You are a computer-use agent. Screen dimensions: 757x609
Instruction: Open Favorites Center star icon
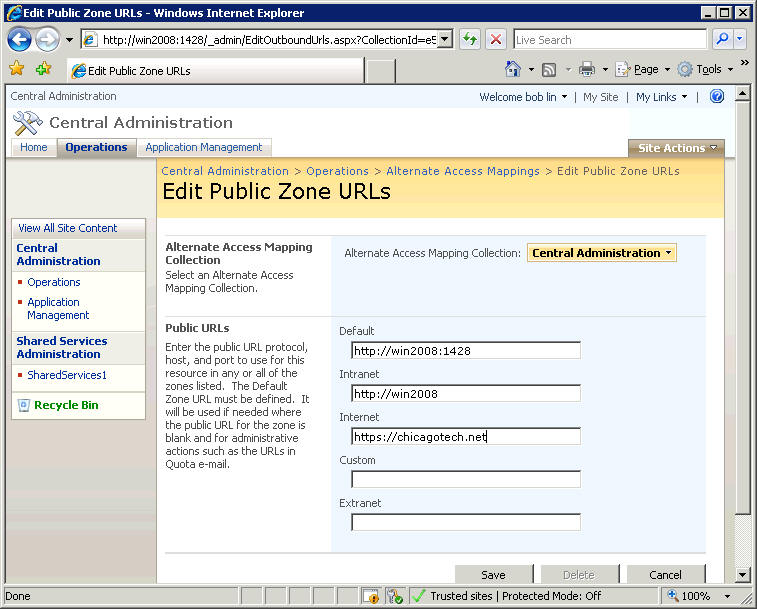16,69
